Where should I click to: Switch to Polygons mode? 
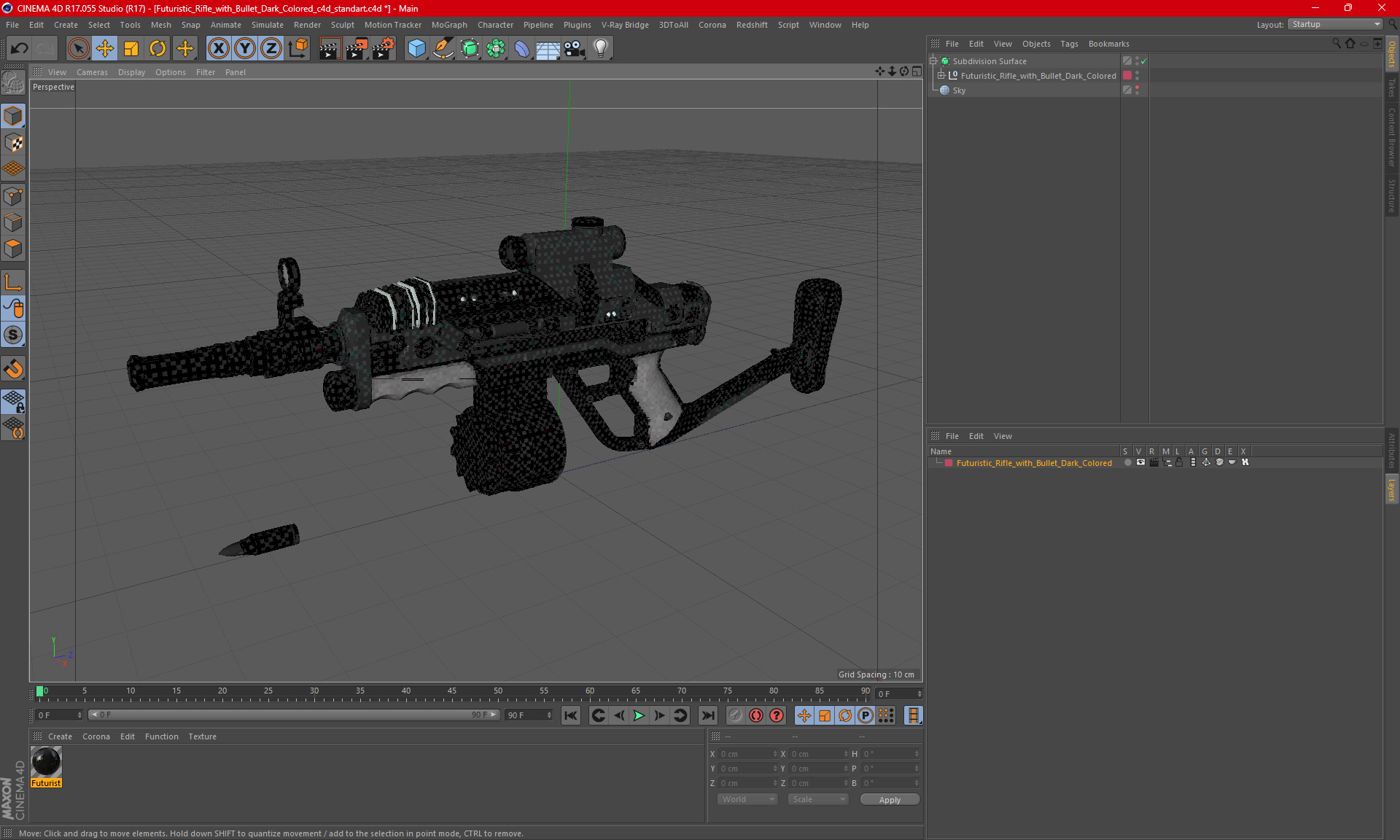tap(13, 249)
